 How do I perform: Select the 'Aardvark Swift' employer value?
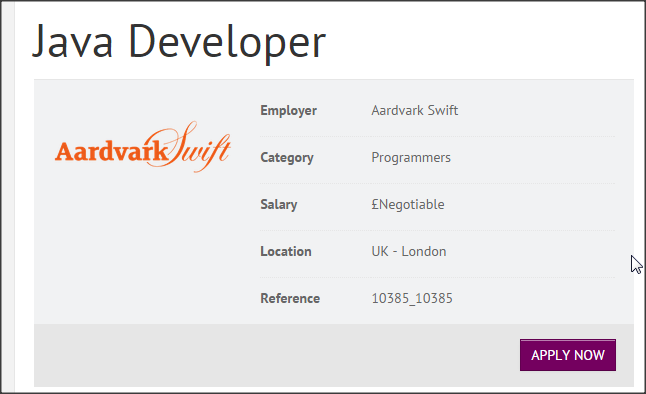414,110
